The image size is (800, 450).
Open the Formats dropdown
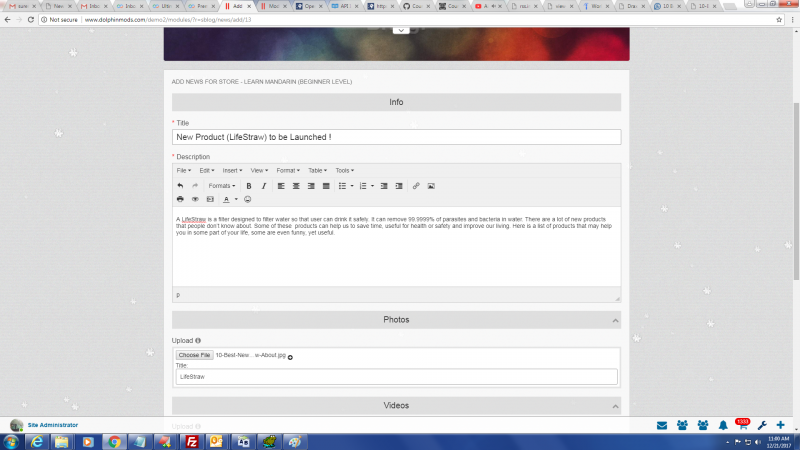tap(222, 186)
